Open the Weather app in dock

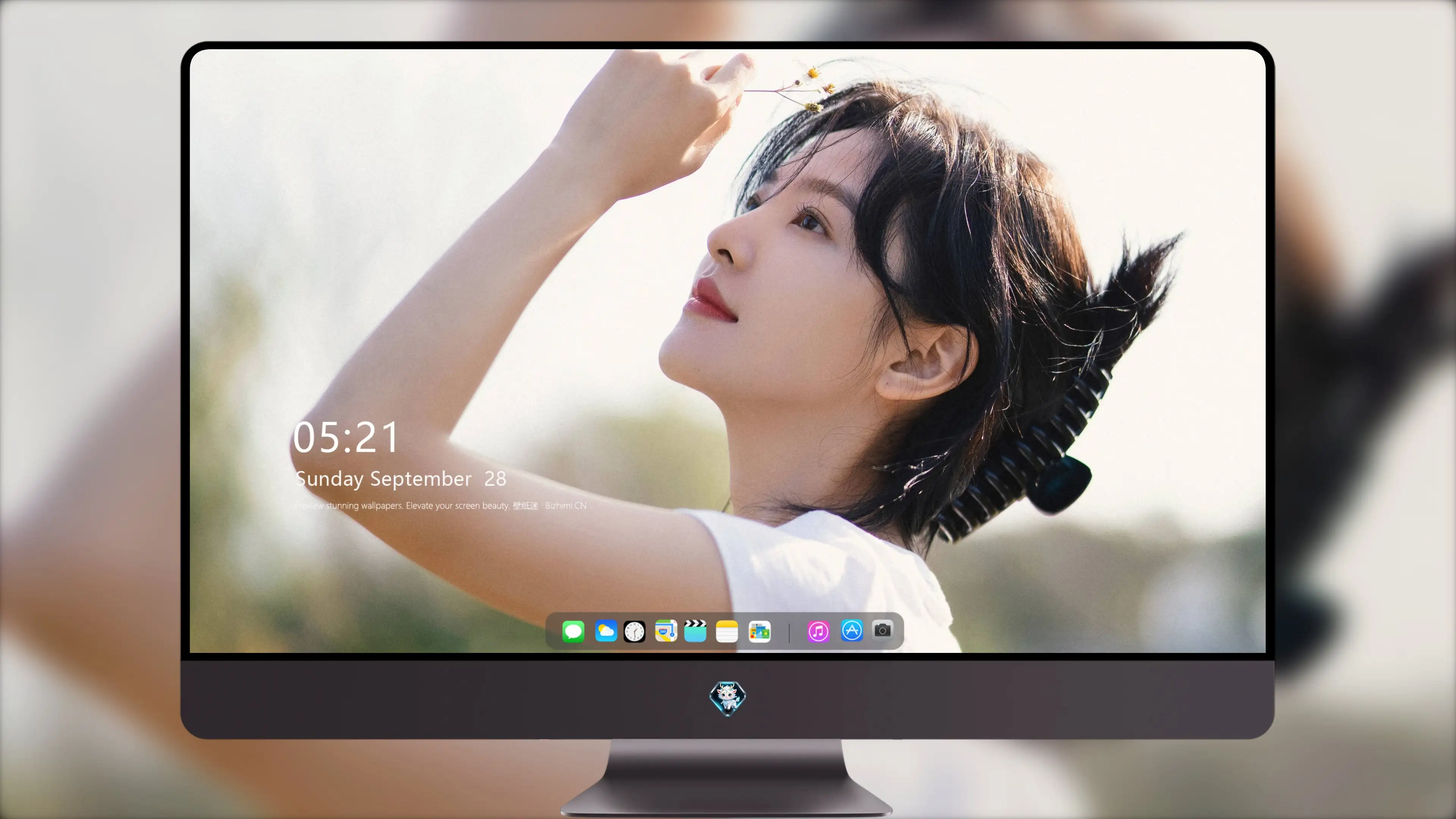[x=606, y=631]
